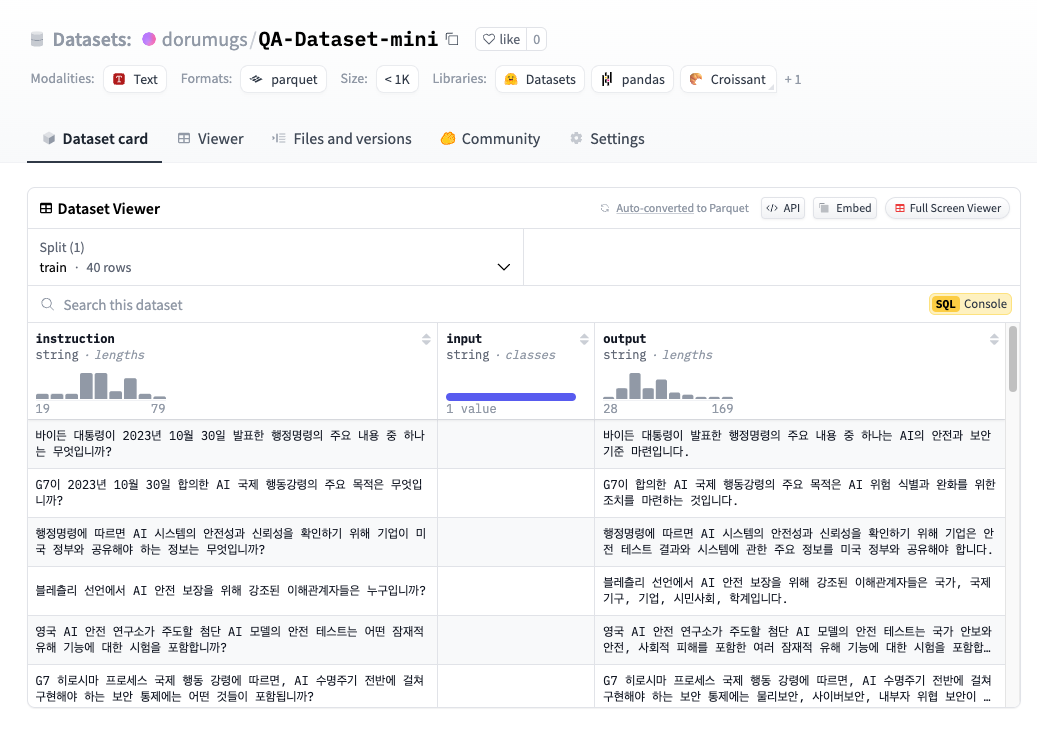Screen dimensions: 1037x730
Task: Open the Settings tab
Action: (607, 139)
